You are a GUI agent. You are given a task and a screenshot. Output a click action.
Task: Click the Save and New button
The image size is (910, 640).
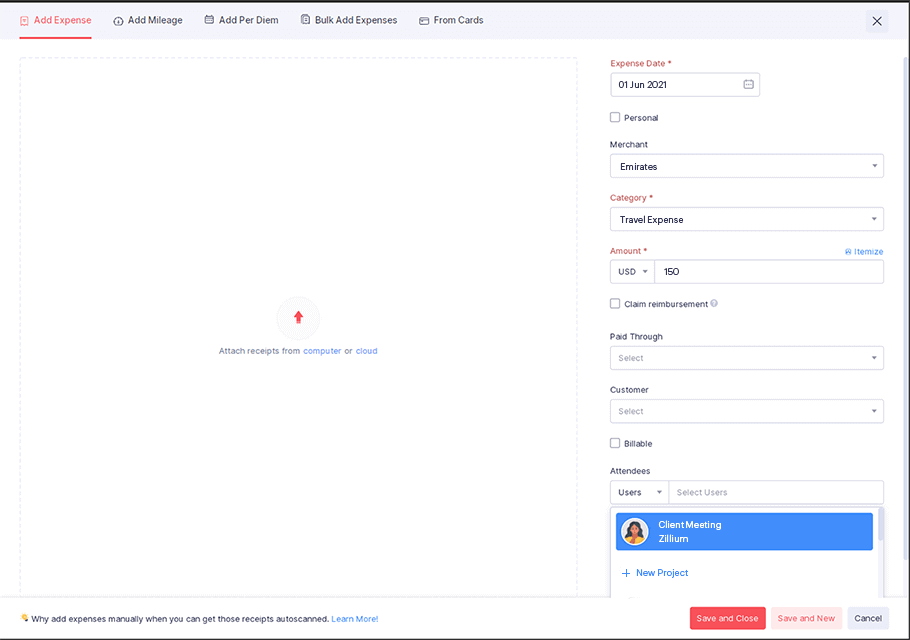tap(806, 618)
